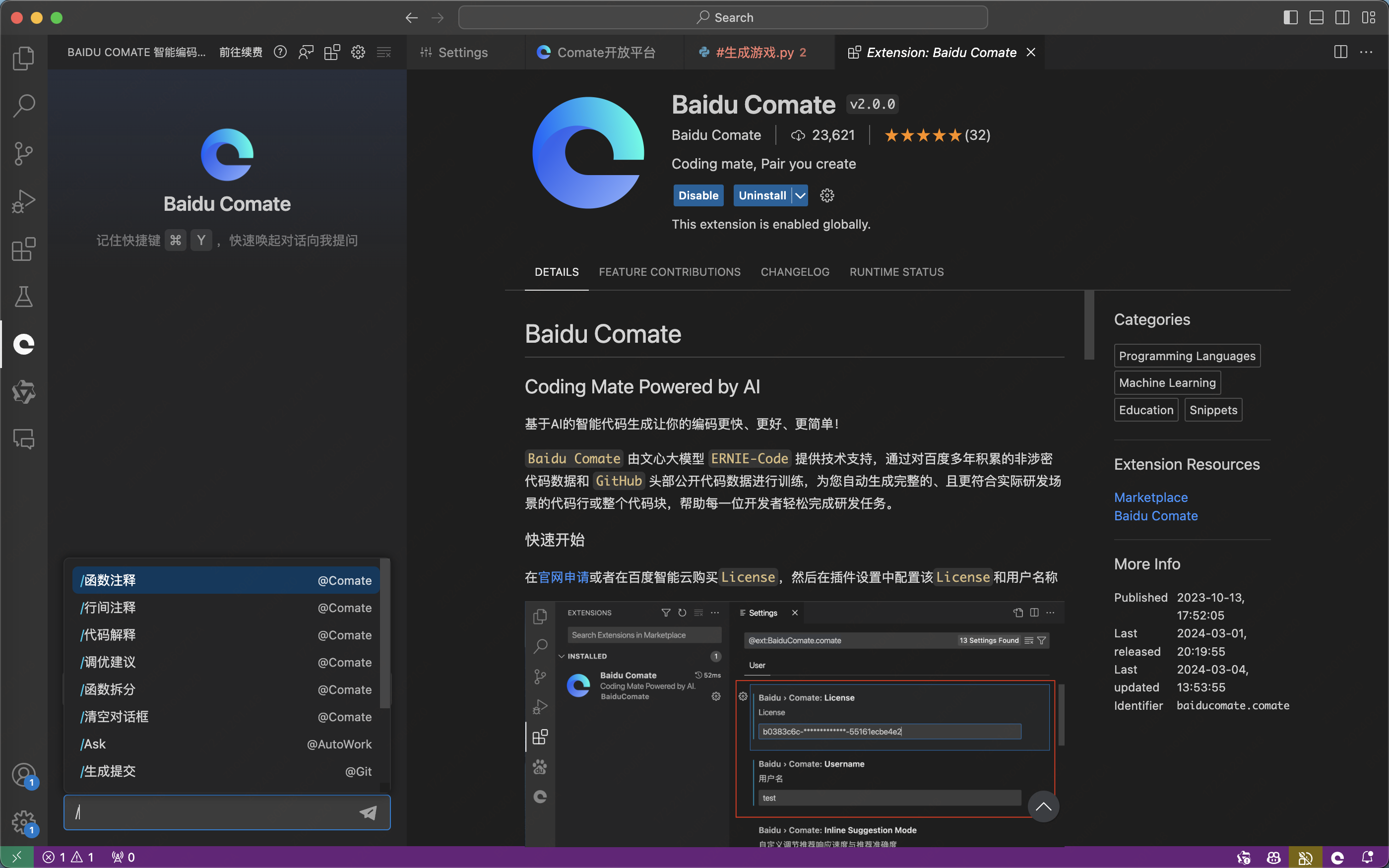Click the feedback person icon in Comate header
The width and height of the screenshot is (1389, 868).
pos(306,52)
